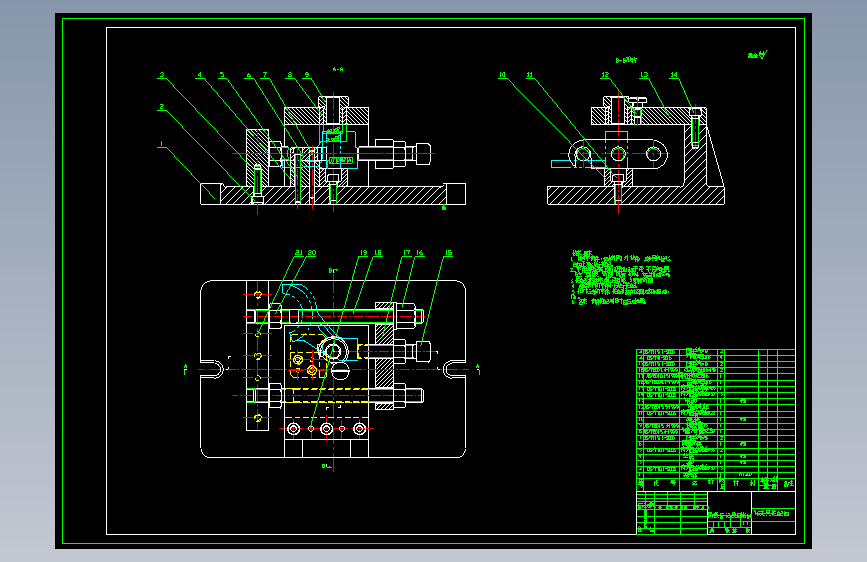The image size is (867, 562).
Task: Pick balloon label 7
Action: (265, 75)
